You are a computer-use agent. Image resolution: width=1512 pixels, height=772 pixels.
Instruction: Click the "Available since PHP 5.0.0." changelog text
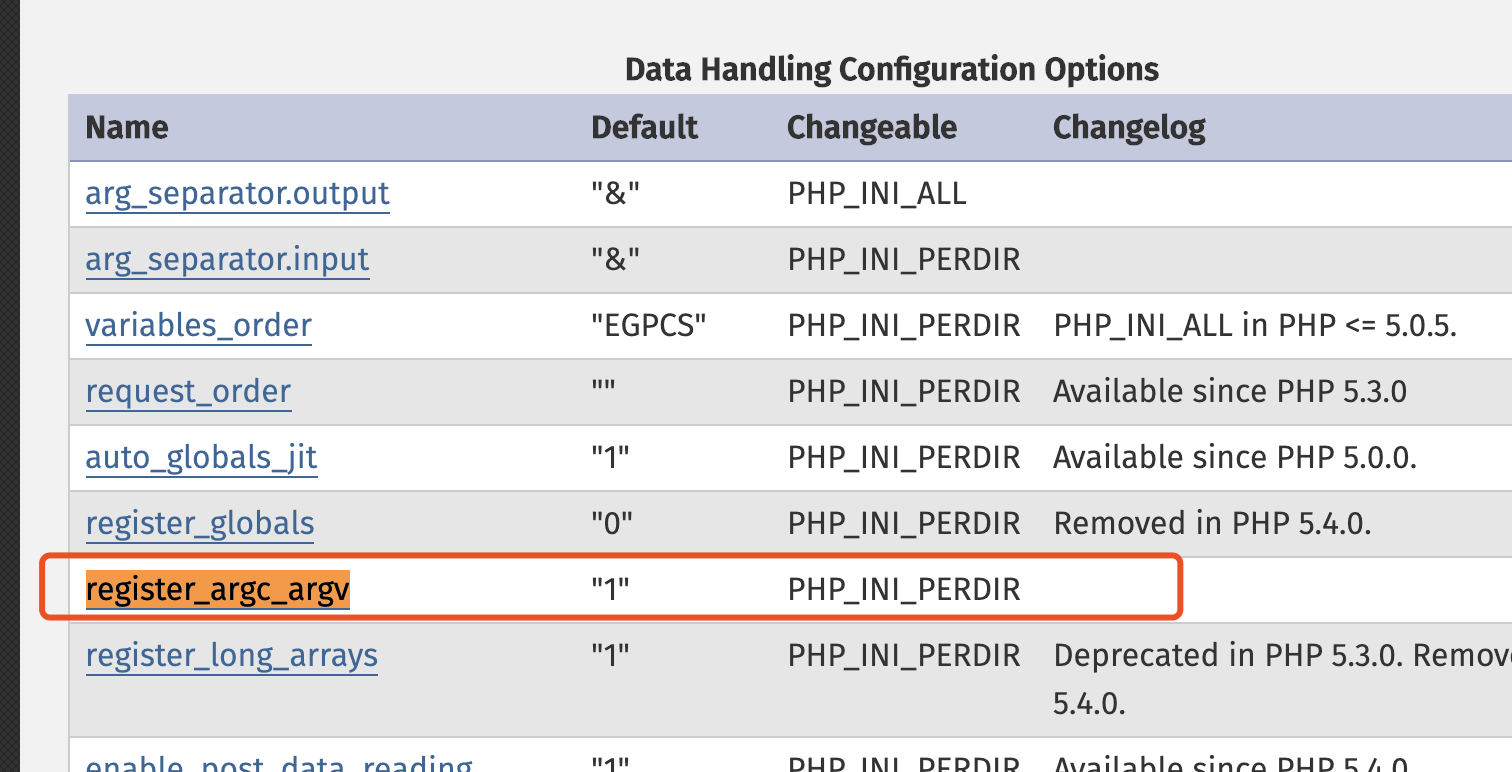[1235, 457]
